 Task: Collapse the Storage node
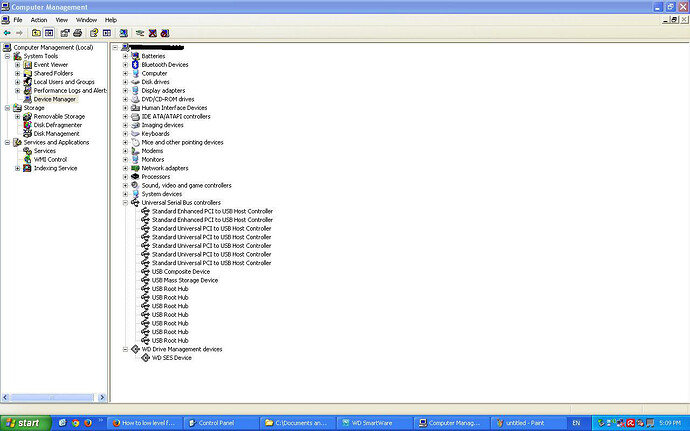click(7, 108)
